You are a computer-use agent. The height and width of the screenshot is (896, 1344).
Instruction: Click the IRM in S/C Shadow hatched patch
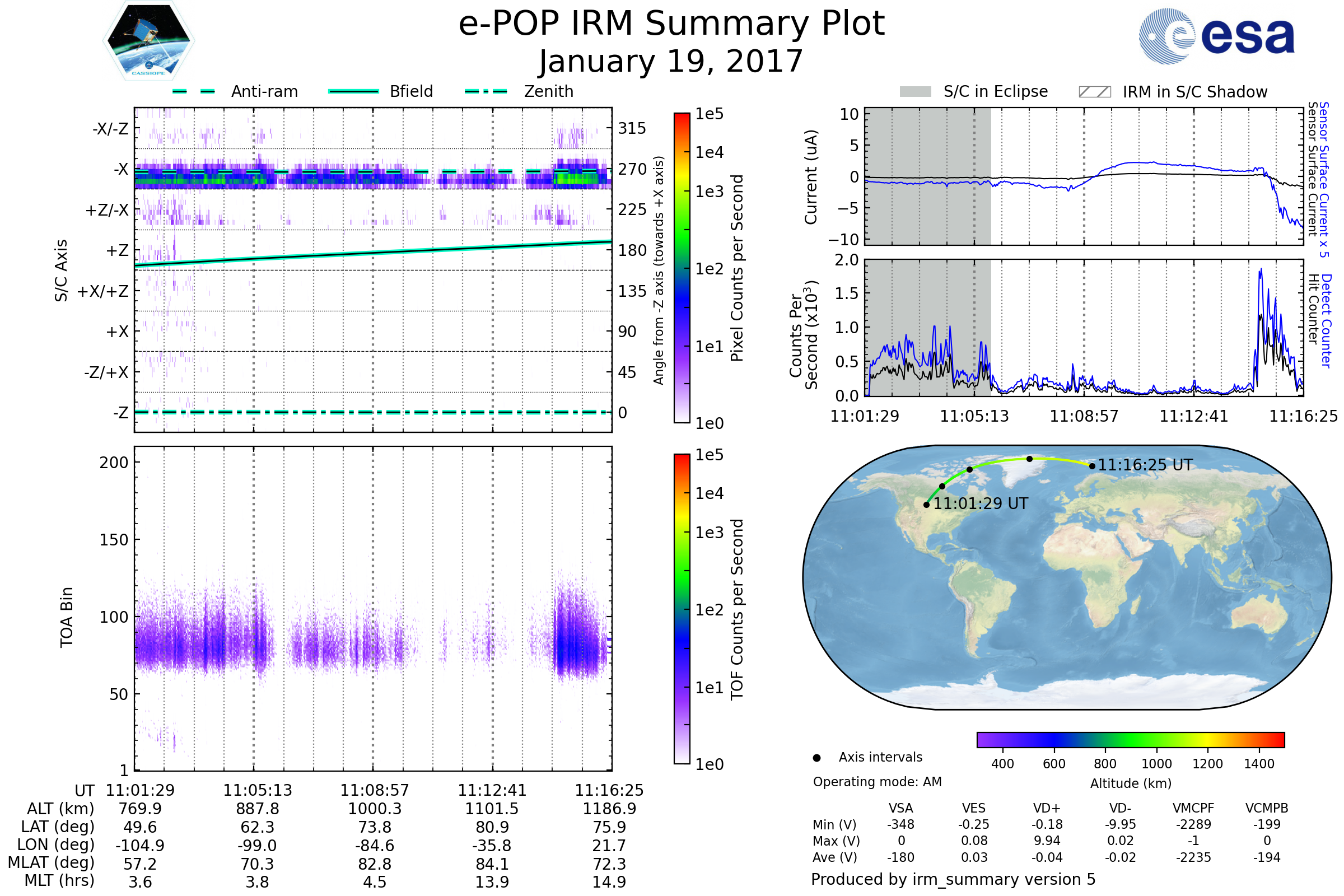click(1094, 92)
